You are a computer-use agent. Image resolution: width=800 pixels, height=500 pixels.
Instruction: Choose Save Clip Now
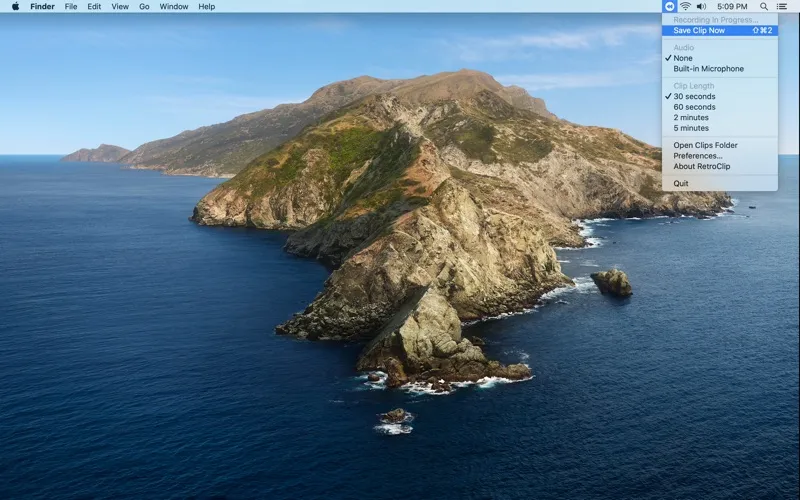pyautogui.click(x=720, y=31)
